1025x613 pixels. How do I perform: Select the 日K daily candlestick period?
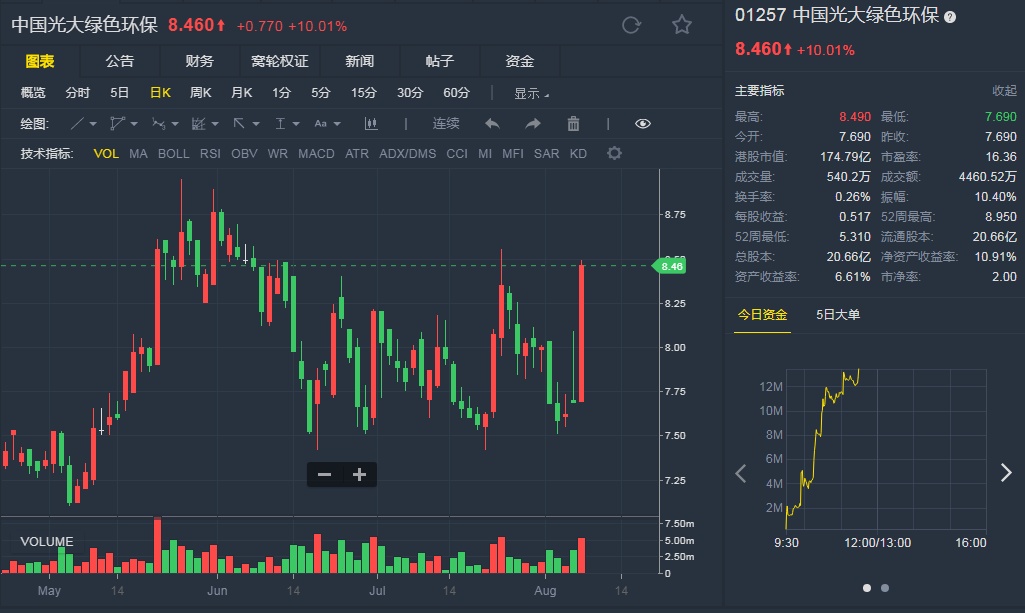pyautogui.click(x=160, y=93)
